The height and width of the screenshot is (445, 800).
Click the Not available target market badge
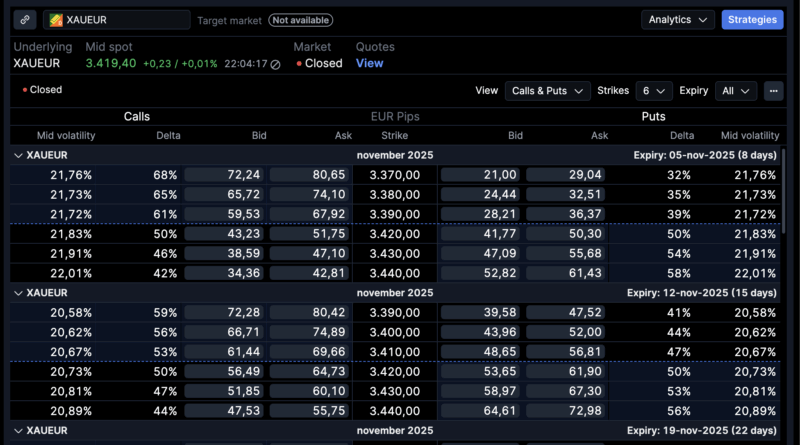pos(301,20)
